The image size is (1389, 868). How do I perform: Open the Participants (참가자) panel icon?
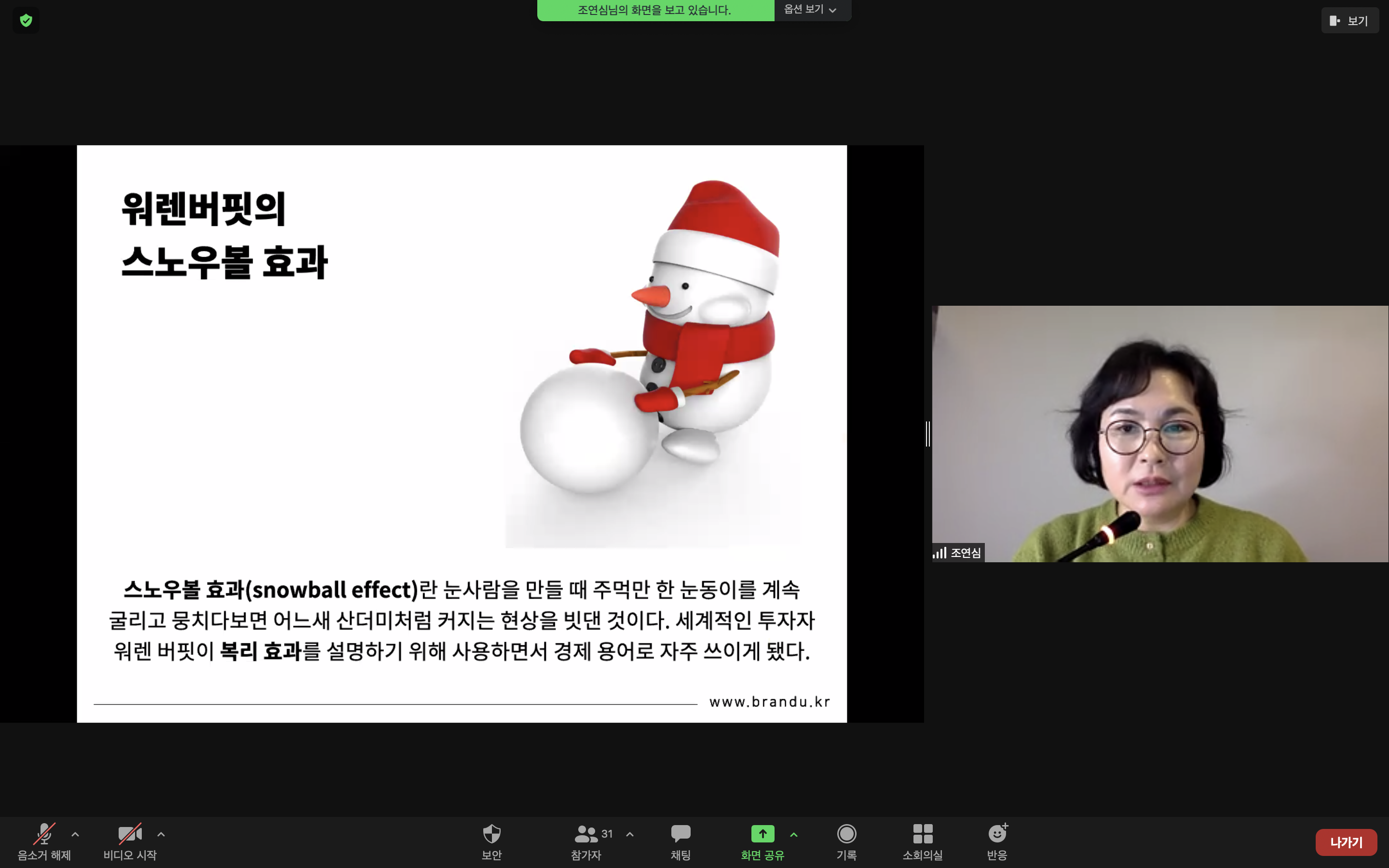click(586, 834)
